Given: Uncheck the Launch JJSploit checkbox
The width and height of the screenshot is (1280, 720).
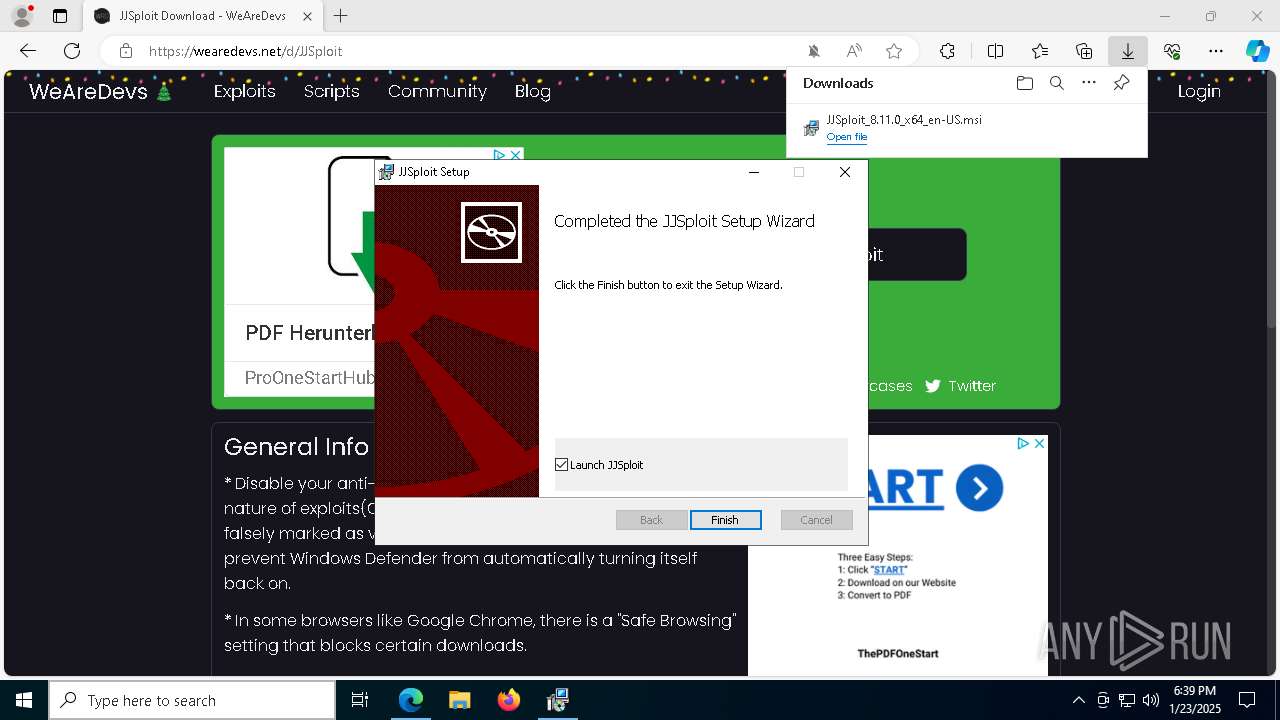Looking at the screenshot, I should click(561, 465).
